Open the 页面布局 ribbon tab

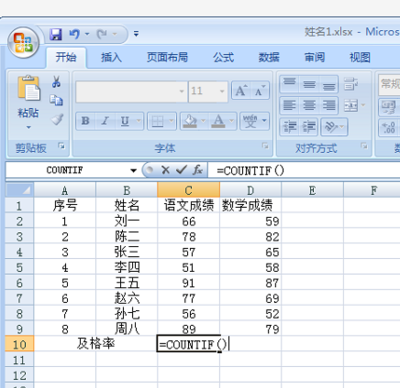(x=167, y=57)
